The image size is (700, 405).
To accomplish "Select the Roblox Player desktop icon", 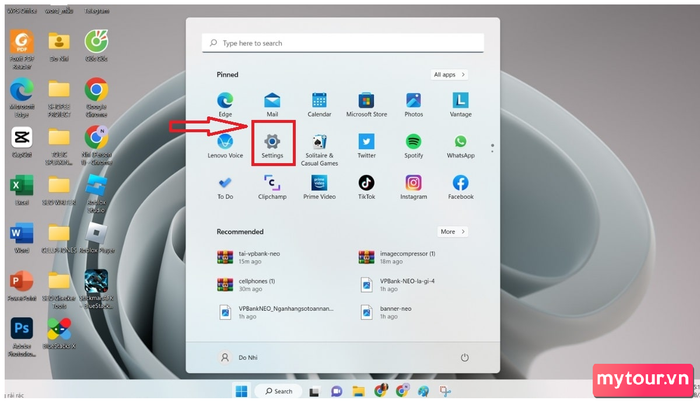I will [x=96, y=238].
